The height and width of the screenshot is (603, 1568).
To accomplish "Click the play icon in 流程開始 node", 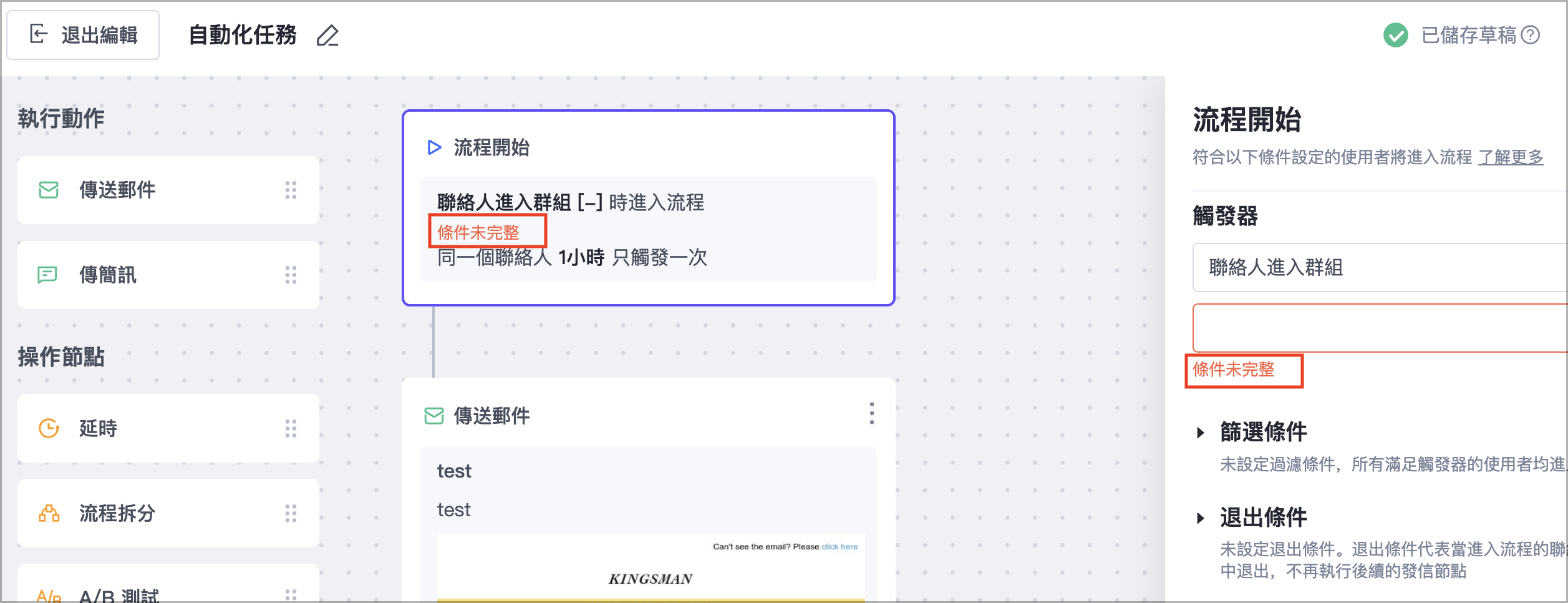I will pyautogui.click(x=434, y=148).
